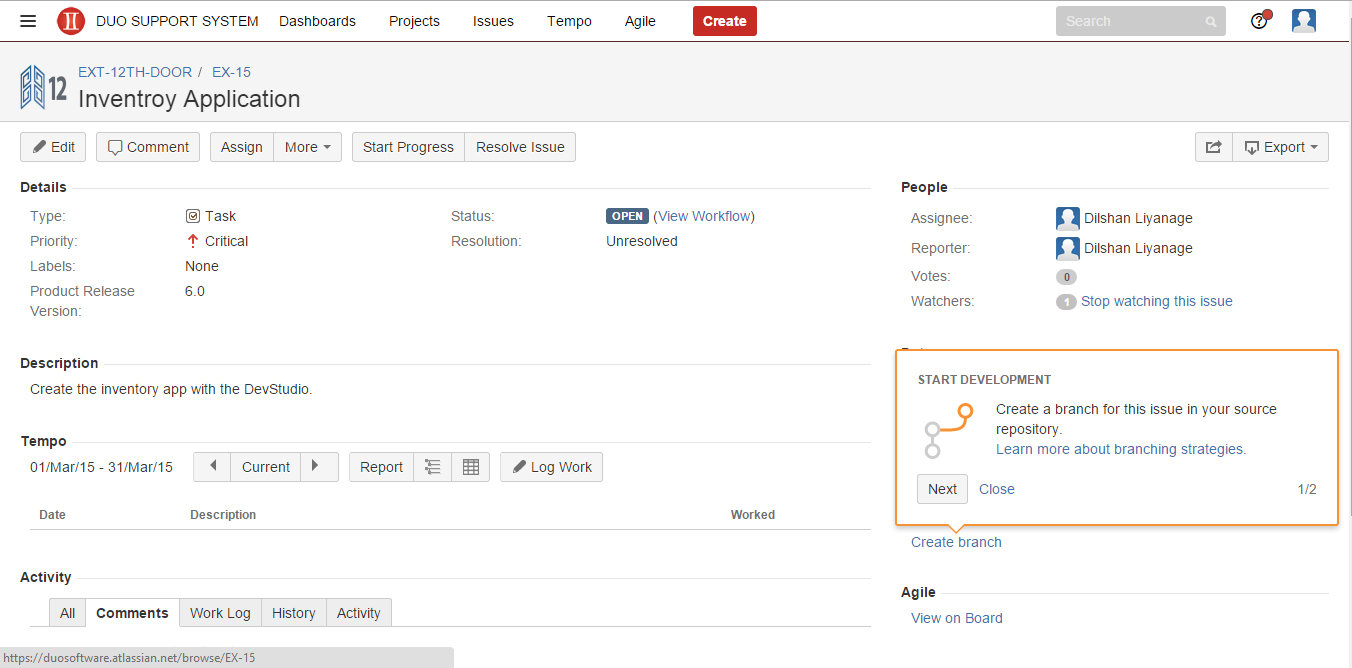Screen dimensions: 1352x668
Task: Click the Create branch link
Action: pyautogui.click(x=956, y=542)
